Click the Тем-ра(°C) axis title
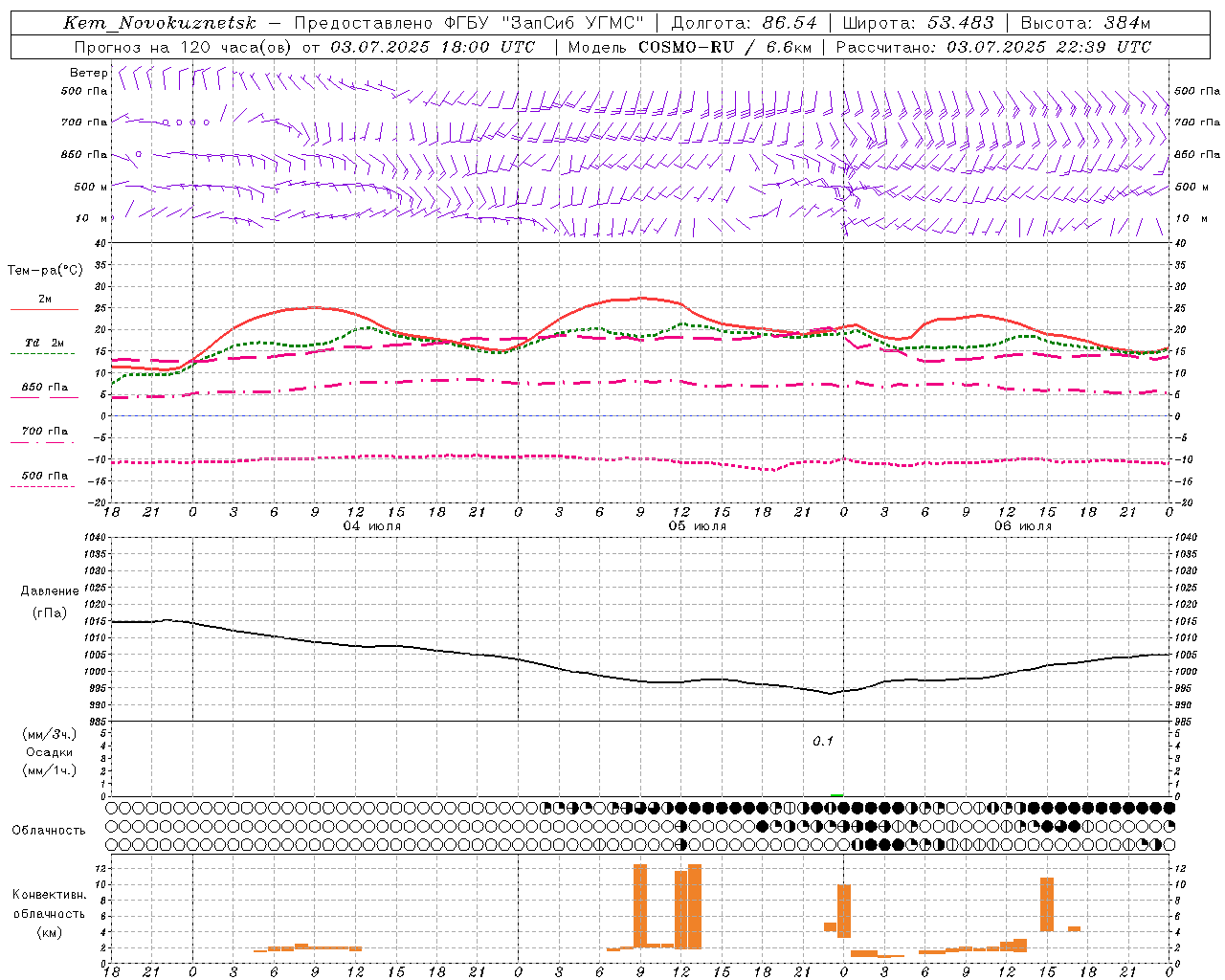1225x980 pixels. 45,271
